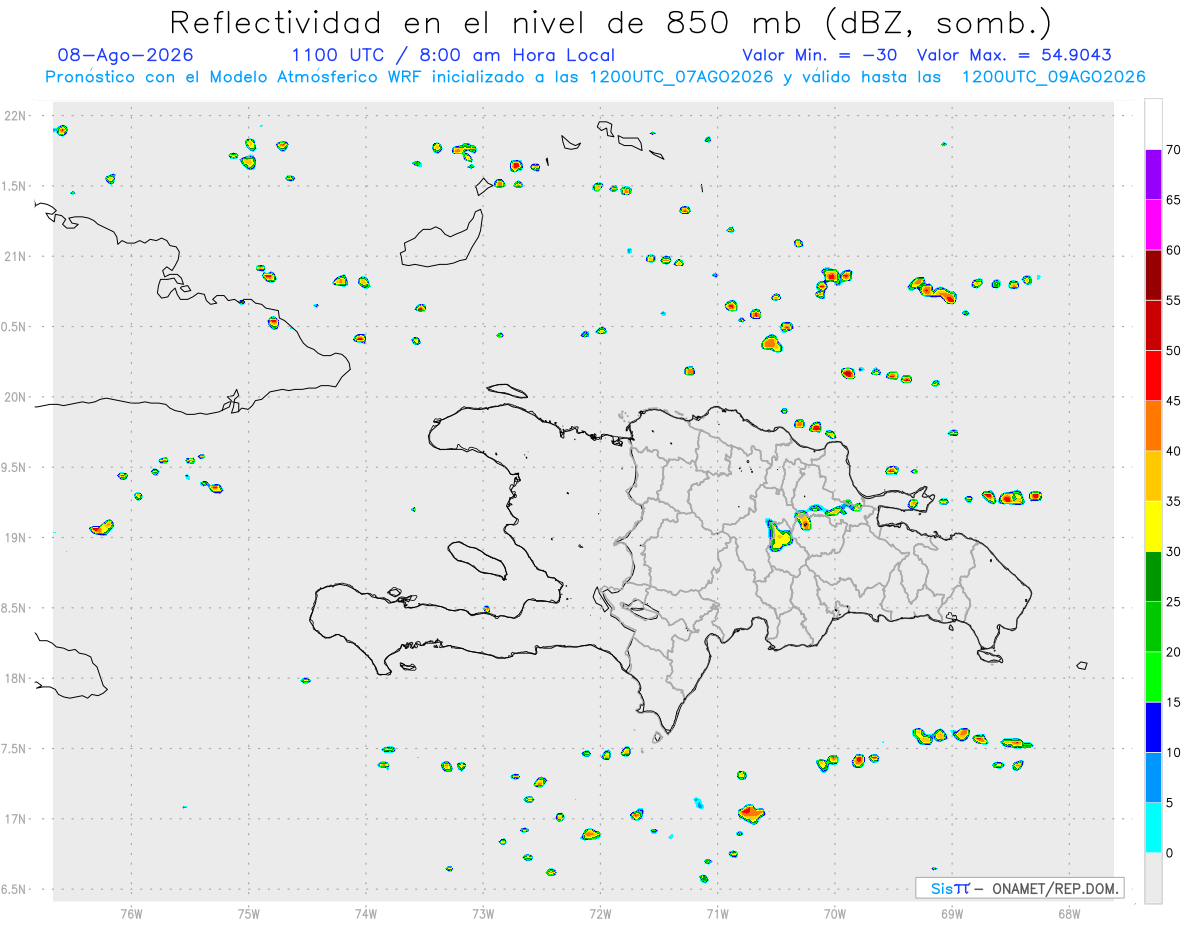Click the '22N' latitude label
The width and height of the screenshot is (1200, 927).
point(16,116)
